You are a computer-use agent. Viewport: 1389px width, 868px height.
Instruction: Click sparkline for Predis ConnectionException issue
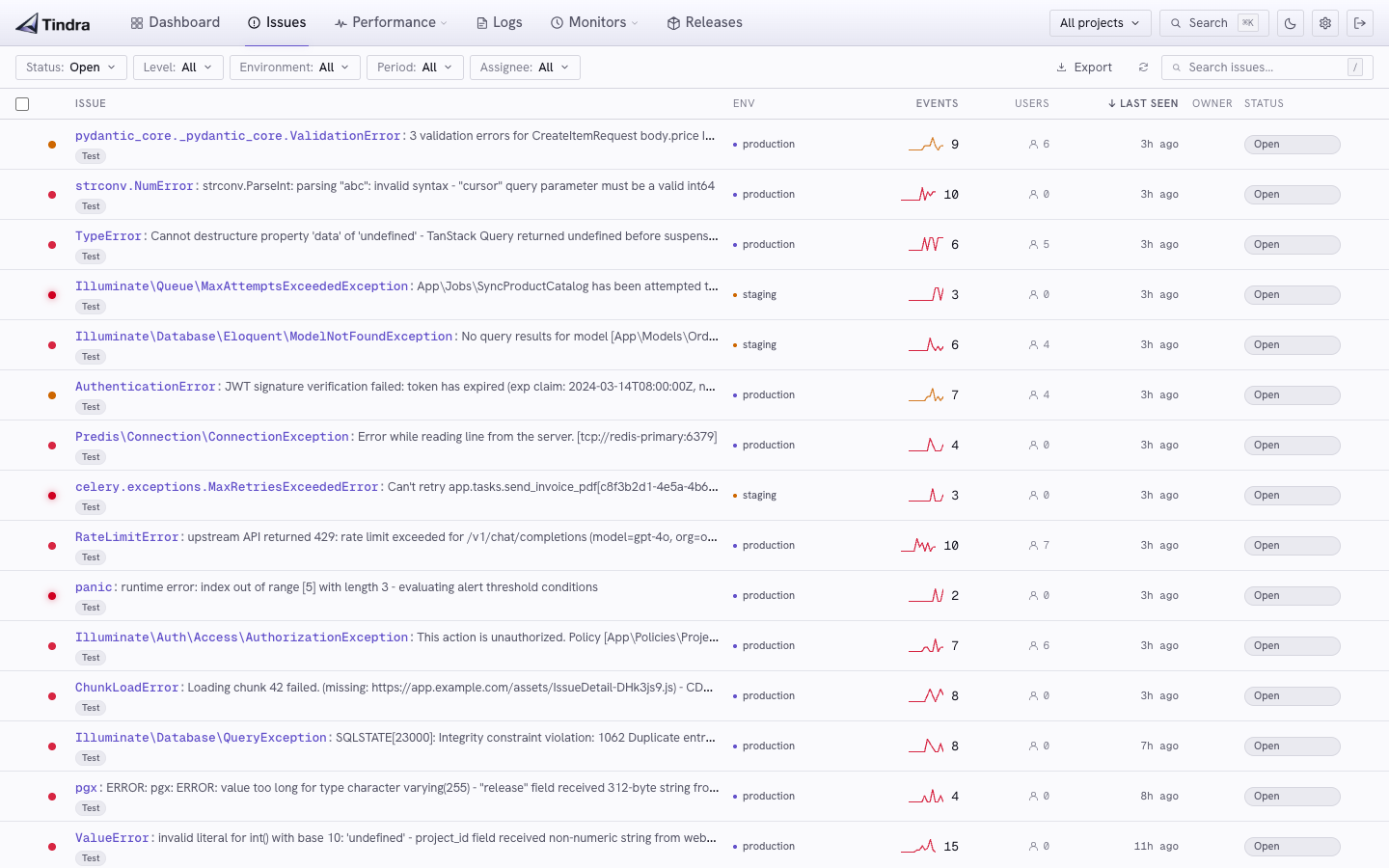coord(926,445)
